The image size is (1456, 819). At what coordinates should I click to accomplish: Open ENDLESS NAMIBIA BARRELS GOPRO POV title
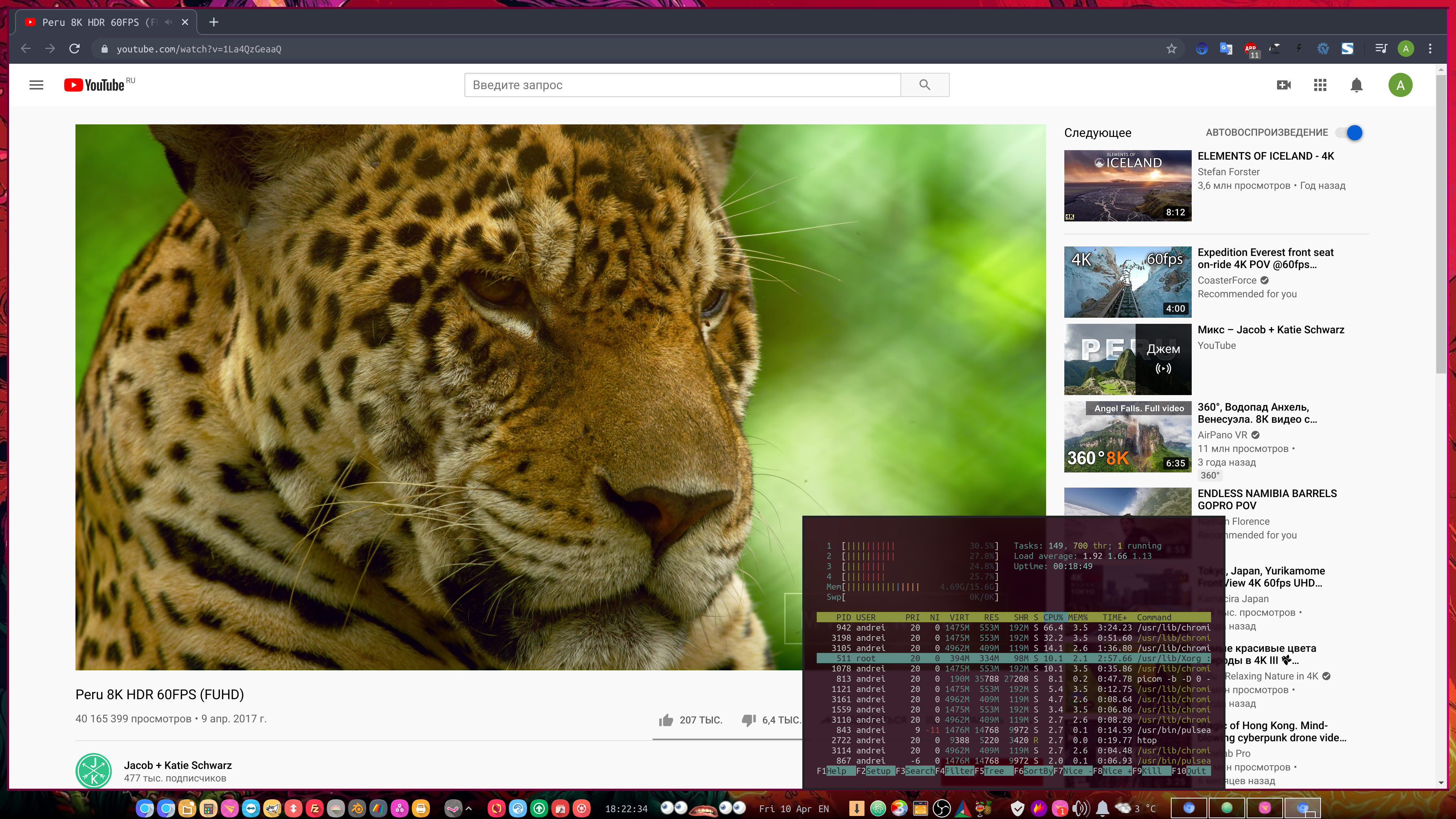tap(1267, 500)
